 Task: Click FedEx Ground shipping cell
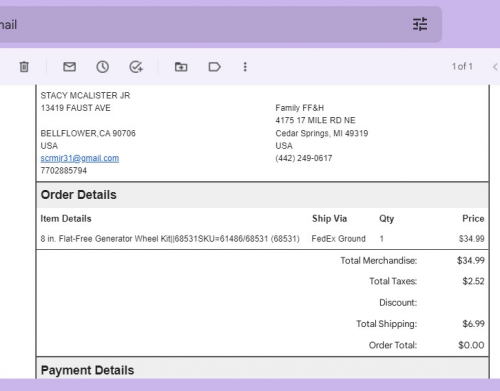tap(338, 239)
